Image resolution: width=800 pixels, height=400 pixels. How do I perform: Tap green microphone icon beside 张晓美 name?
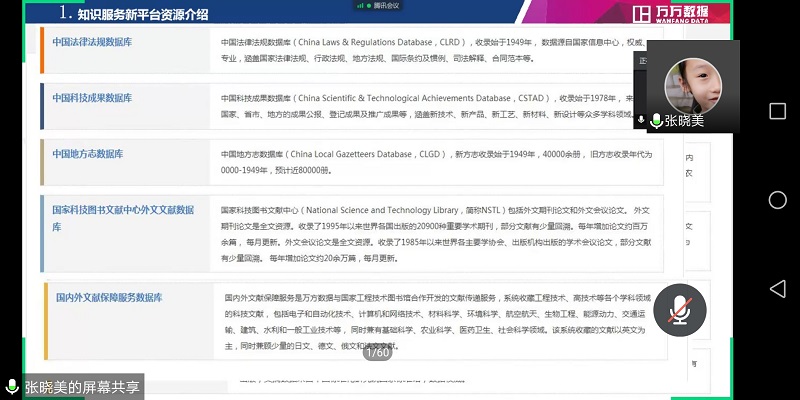(655, 121)
